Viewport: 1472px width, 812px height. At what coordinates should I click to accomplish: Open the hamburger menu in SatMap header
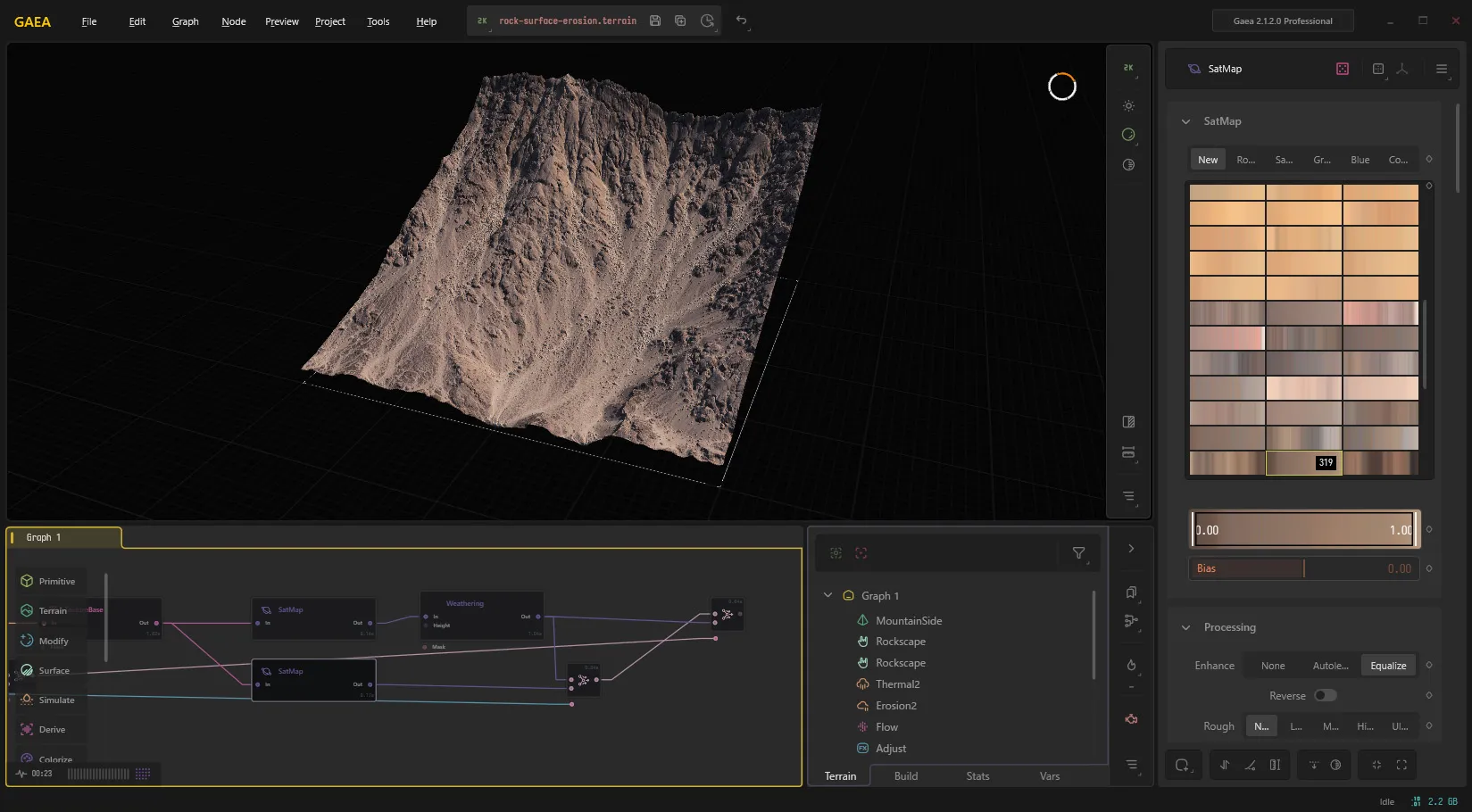pyautogui.click(x=1442, y=69)
